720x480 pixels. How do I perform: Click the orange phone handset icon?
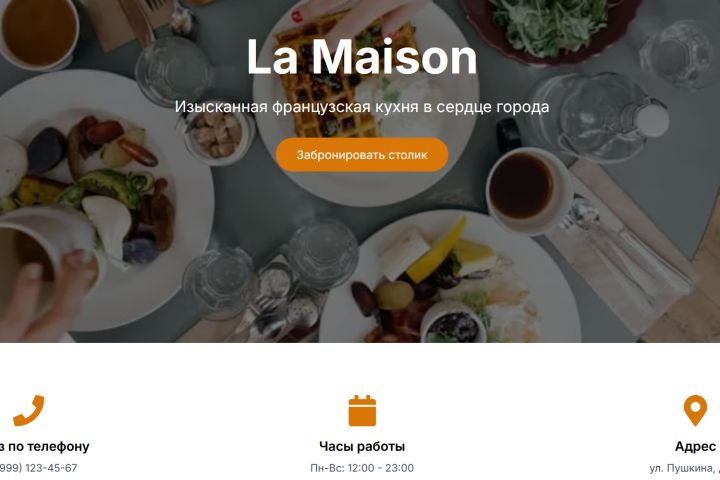(28, 410)
